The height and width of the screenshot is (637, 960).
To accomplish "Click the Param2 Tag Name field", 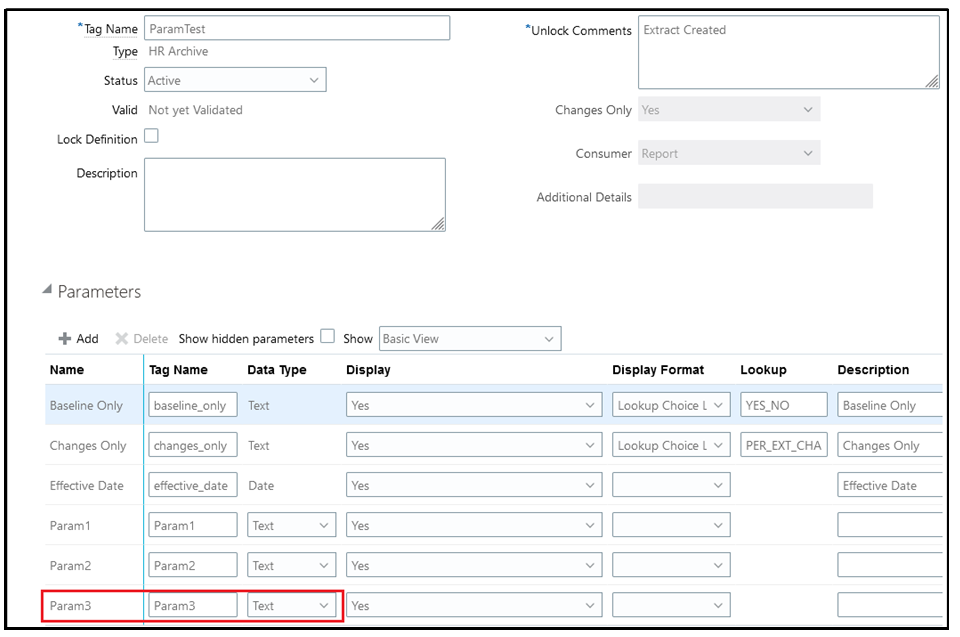I will point(193,565).
